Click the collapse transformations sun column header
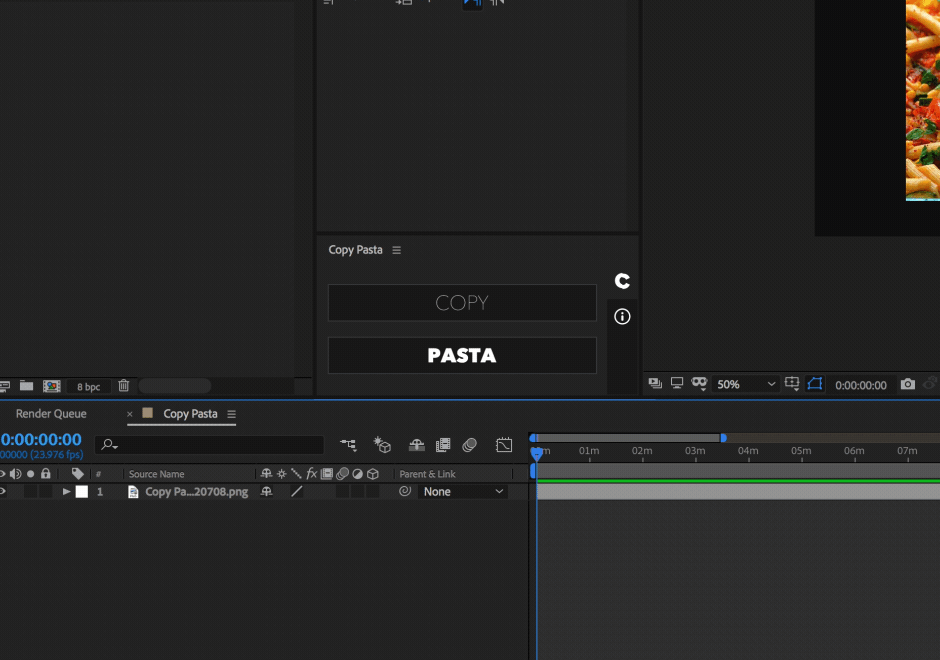940x660 pixels. [282, 474]
